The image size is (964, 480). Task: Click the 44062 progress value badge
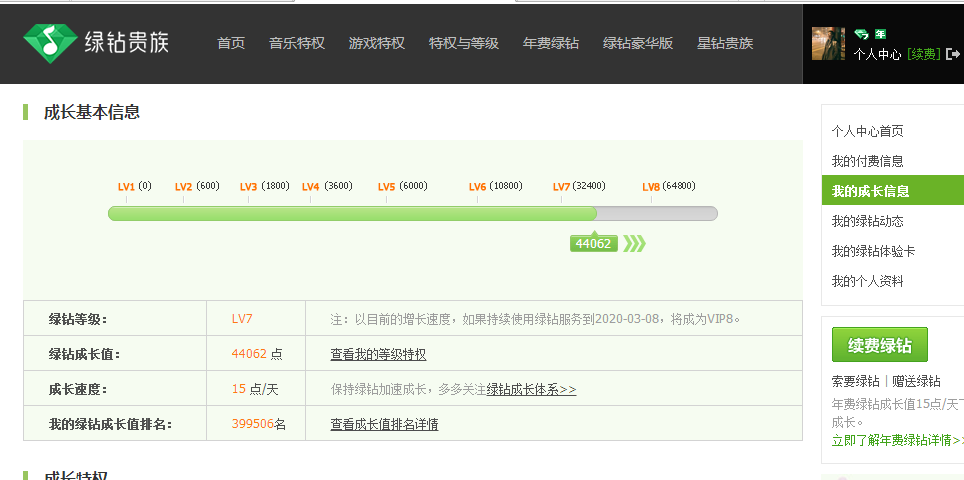tap(593, 244)
